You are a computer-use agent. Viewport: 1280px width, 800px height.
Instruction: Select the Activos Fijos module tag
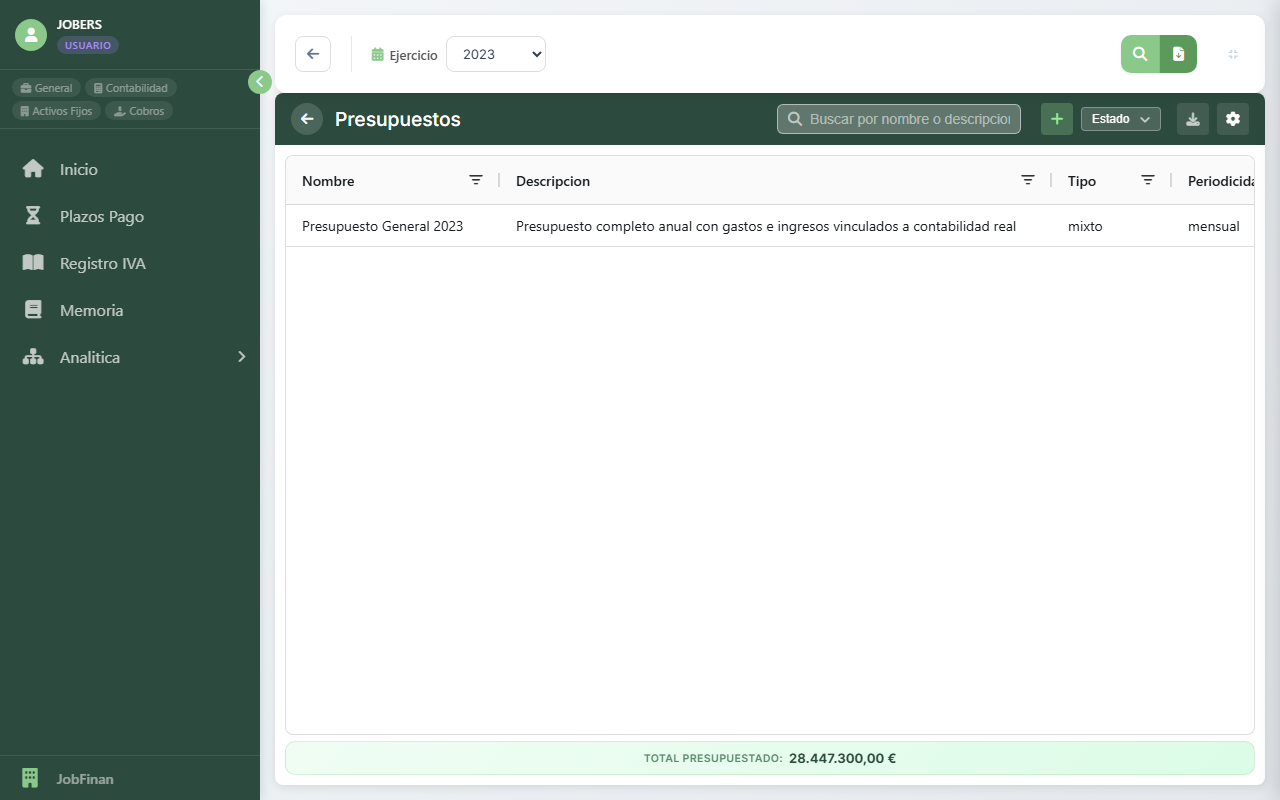[x=57, y=111]
